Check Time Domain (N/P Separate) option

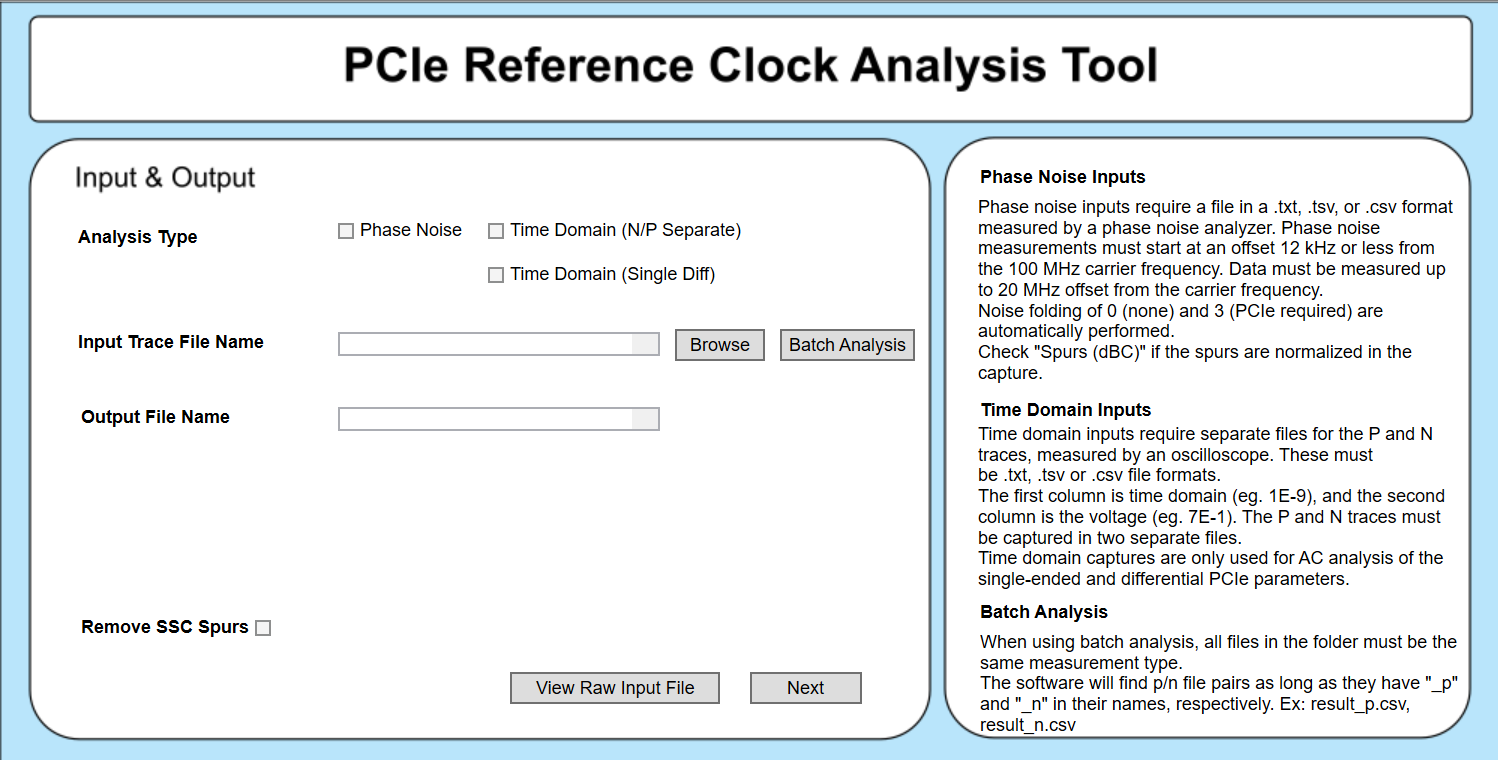point(496,231)
